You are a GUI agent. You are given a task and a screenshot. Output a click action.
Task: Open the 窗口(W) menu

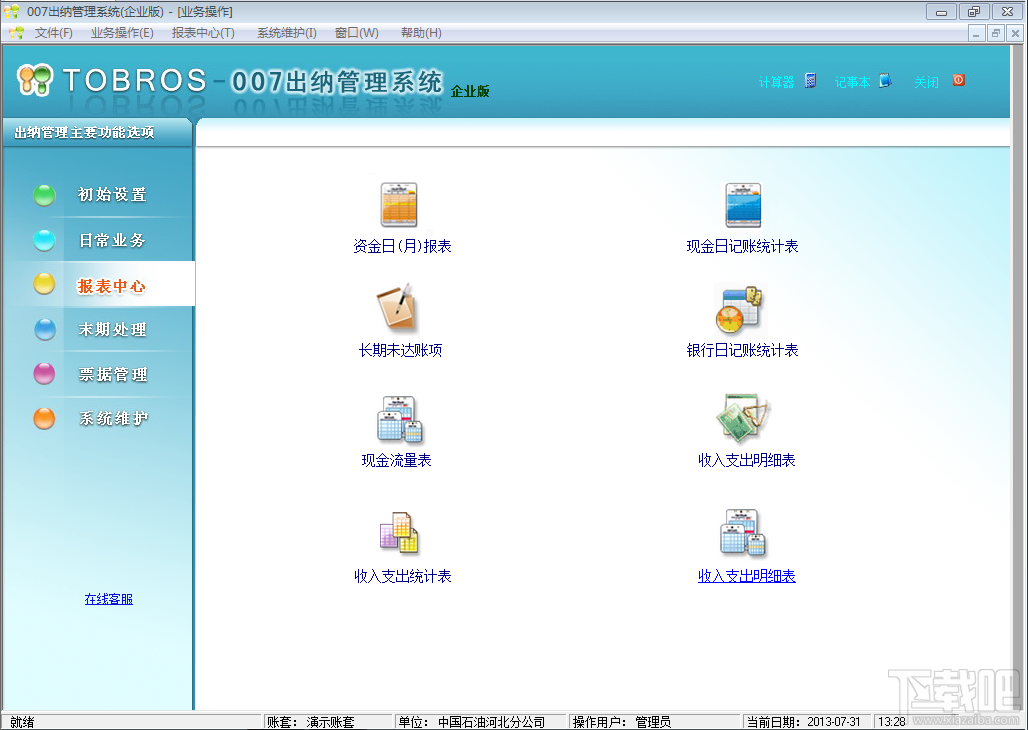(357, 33)
